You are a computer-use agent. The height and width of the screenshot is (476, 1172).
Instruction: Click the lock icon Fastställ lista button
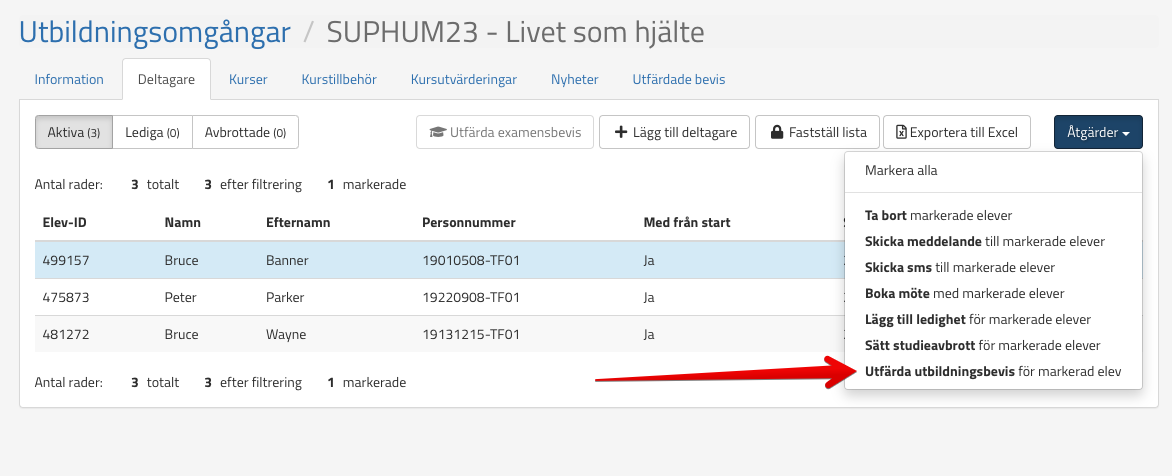pyautogui.click(x=817, y=132)
